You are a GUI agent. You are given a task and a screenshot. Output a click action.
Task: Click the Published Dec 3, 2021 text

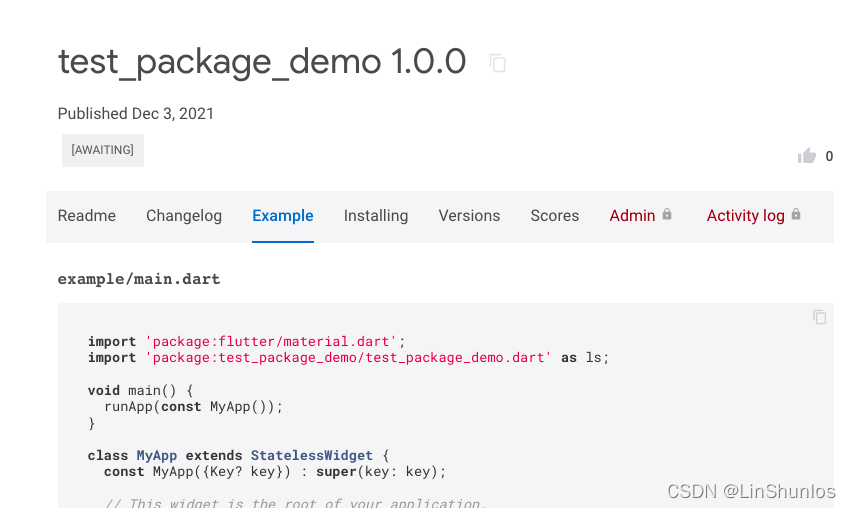pyautogui.click(x=136, y=113)
